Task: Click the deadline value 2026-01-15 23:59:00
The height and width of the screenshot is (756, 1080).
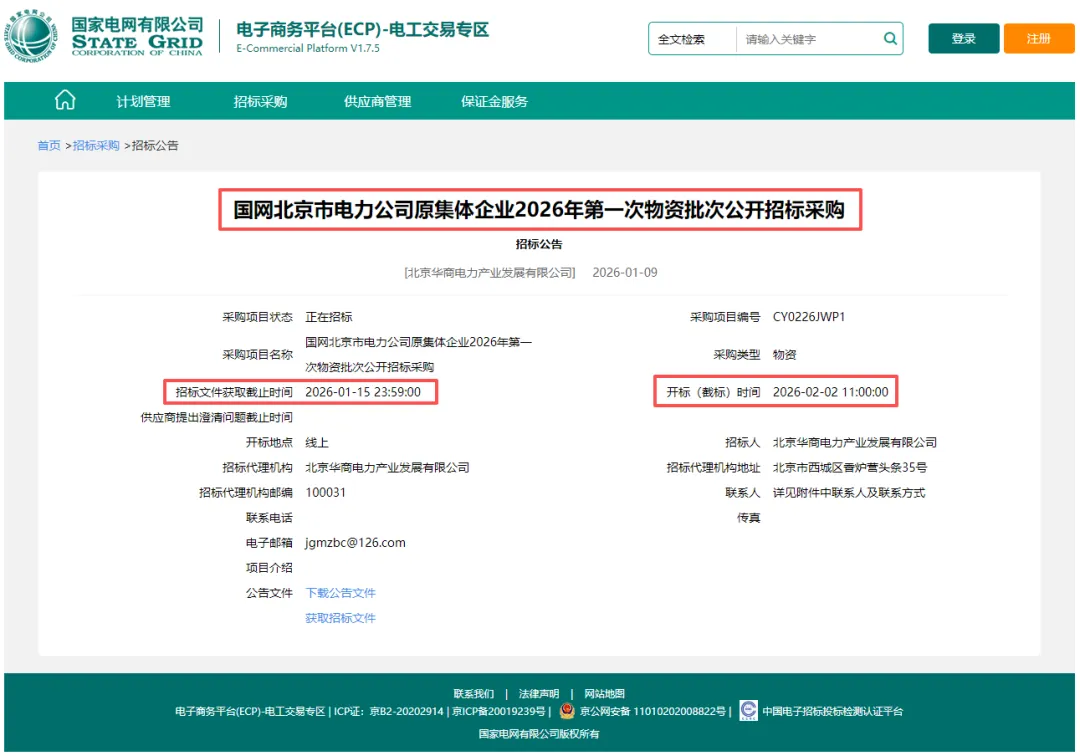Action: point(363,392)
